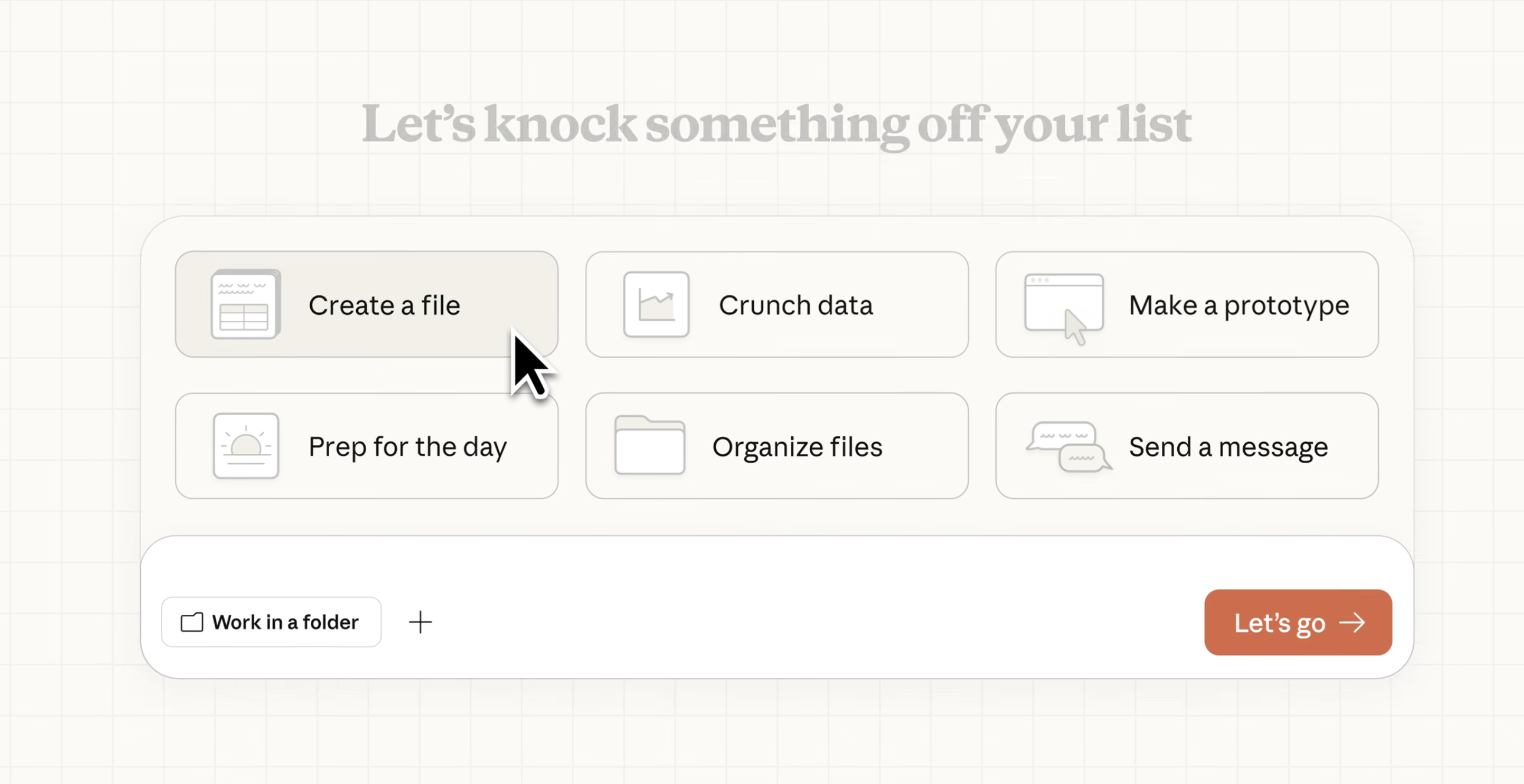This screenshot has width=1524, height=784.
Task: Click the browser window cursor icon for prototype
Action: [x=1065, y=307]
